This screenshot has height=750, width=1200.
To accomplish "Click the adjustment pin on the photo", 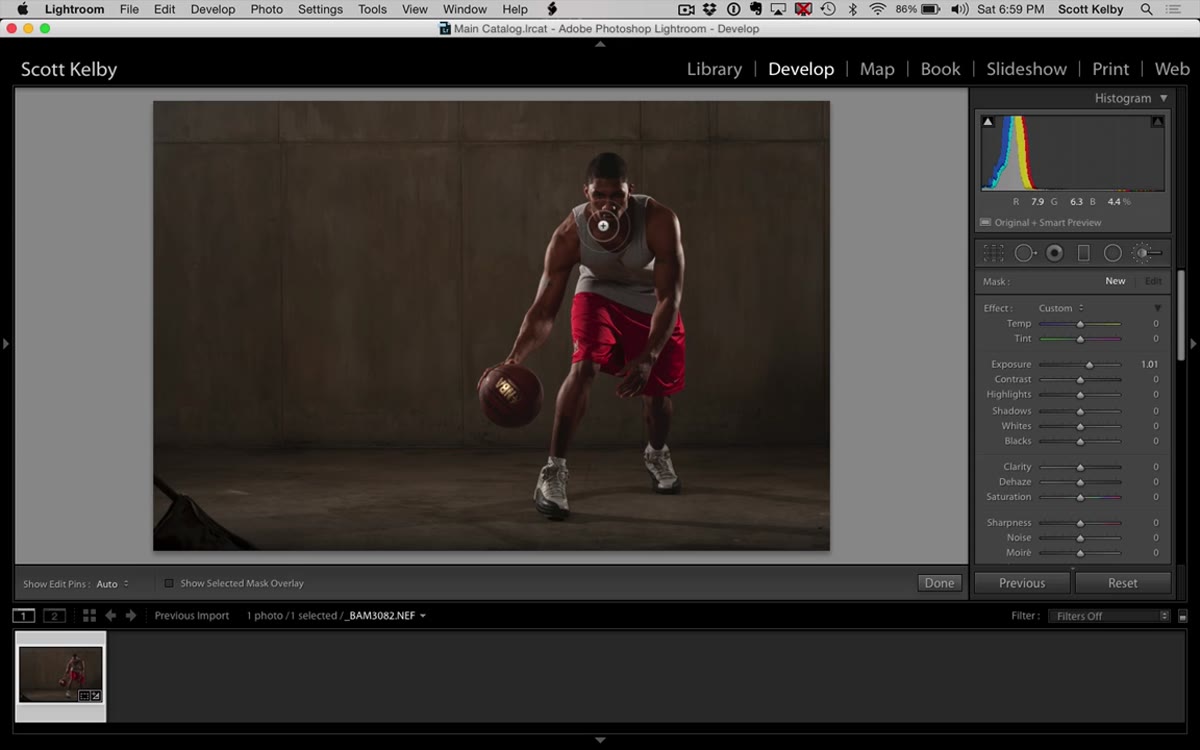I will point(603,226).
